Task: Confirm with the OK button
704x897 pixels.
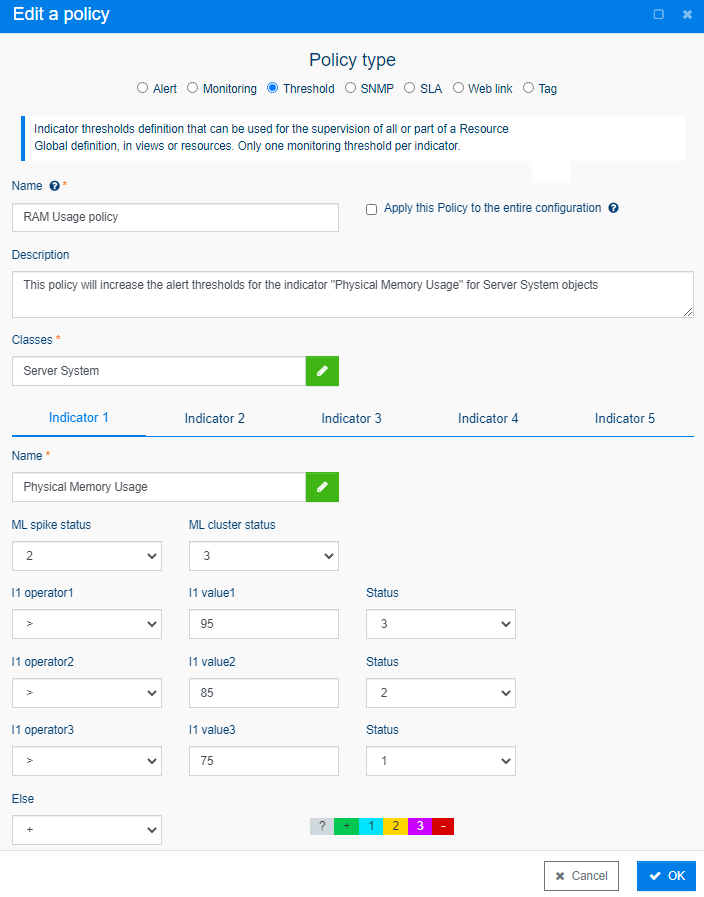Action: pos(666,876)
